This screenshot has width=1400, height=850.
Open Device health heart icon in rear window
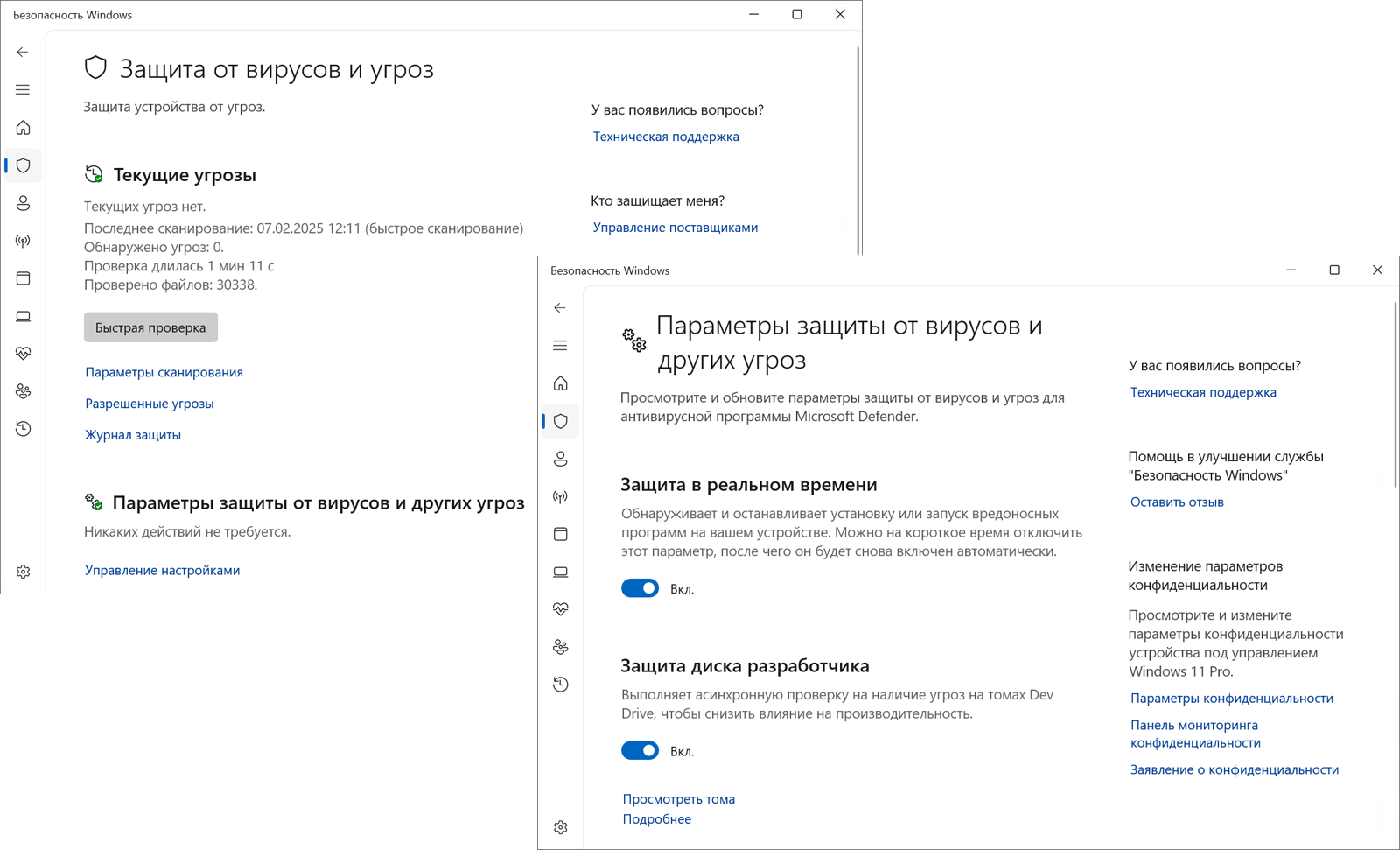pos(23,354)
